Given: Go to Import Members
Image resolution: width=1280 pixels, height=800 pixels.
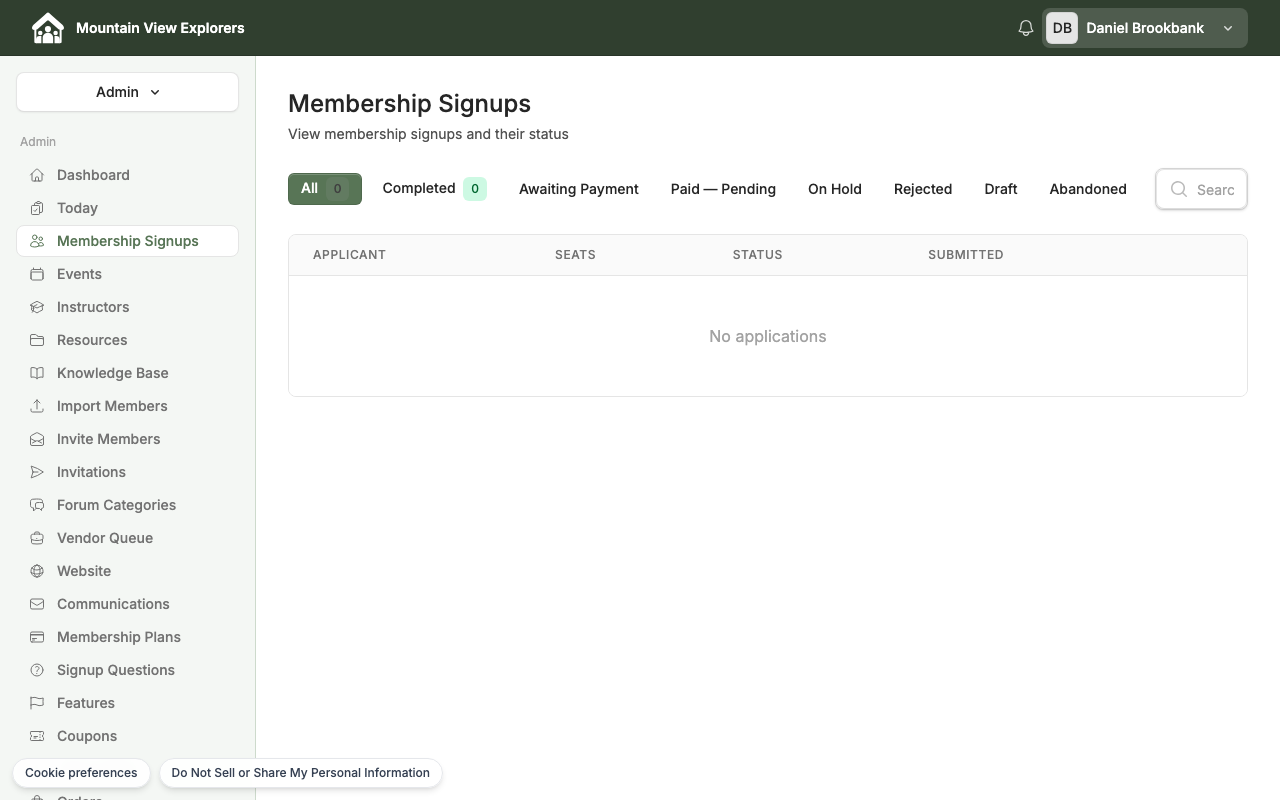Looking at the screenshot, I should pyautogui.click(x=127, y=406).
